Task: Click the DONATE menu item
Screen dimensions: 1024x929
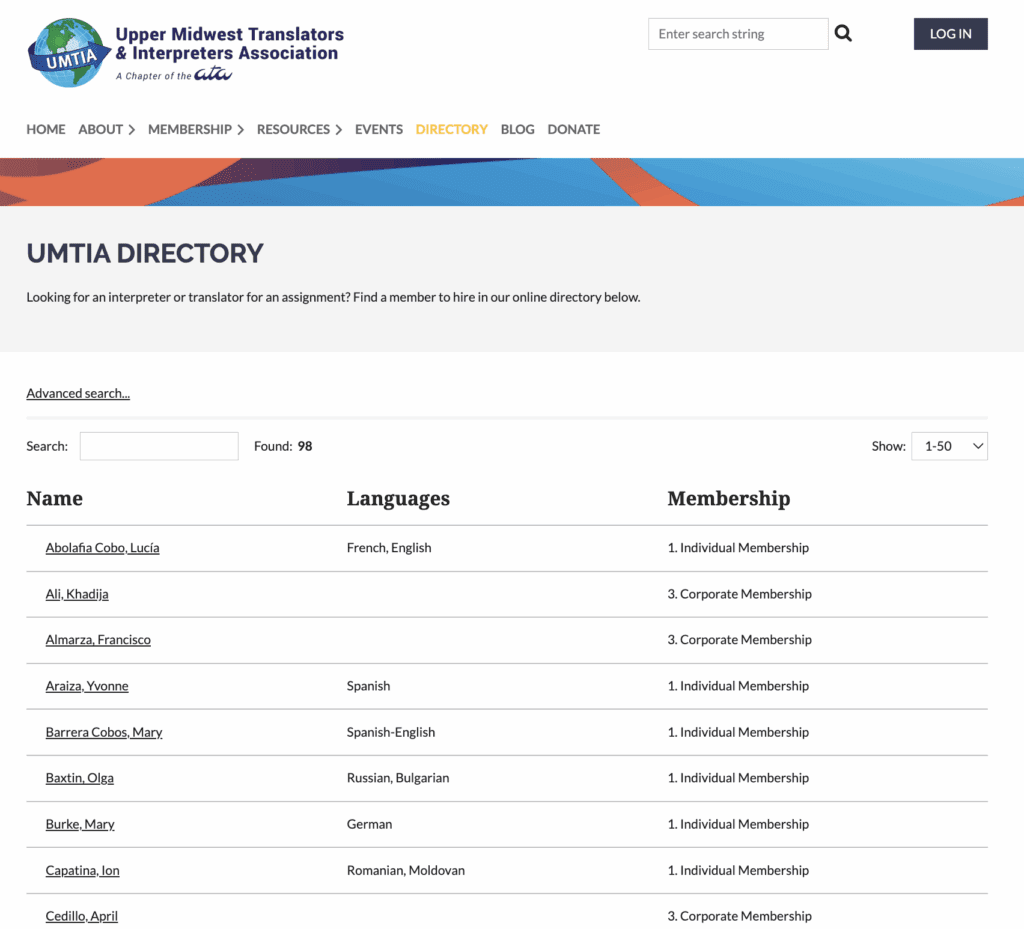Action: (x=573, y=129)
